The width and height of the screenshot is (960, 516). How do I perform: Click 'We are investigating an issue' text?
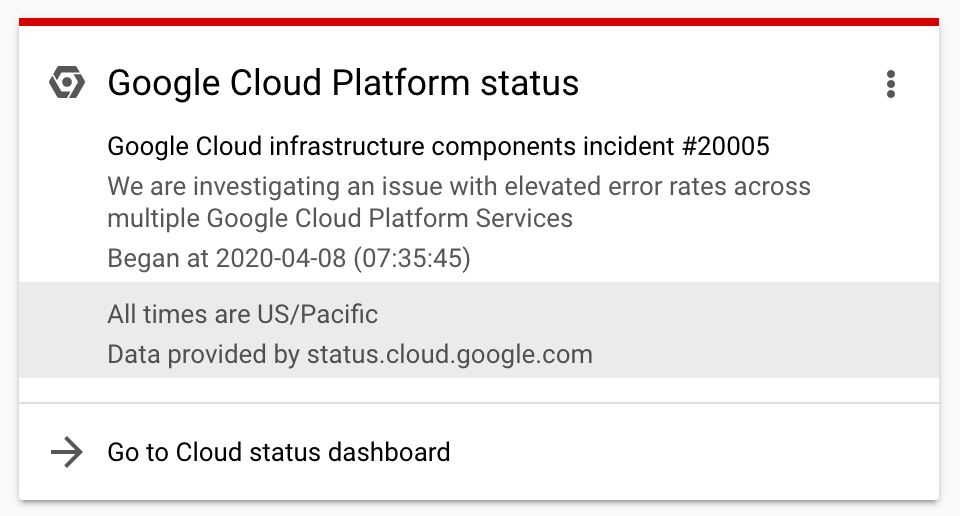(x=264, y=187)
